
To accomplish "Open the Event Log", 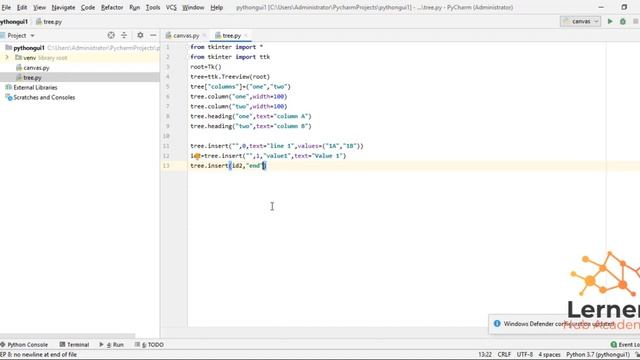I will click(x=625, y=344).
